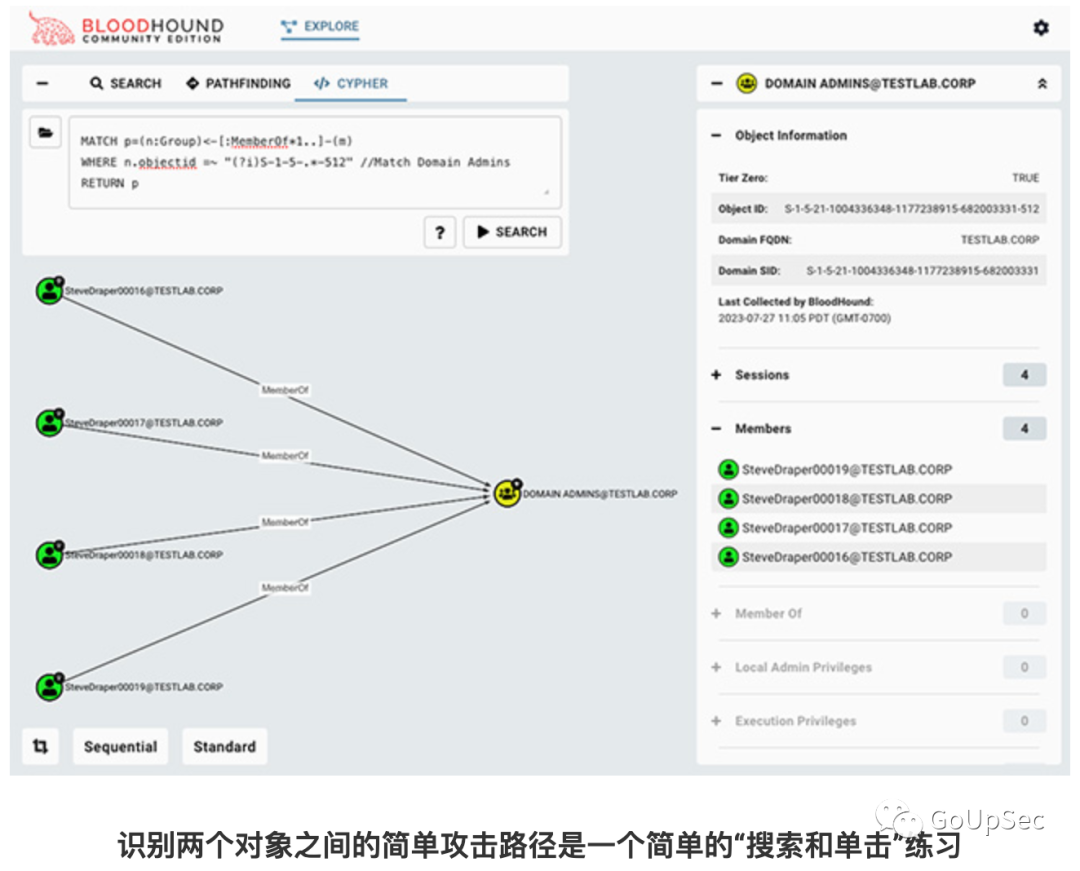Screen dimensions: 1080x871
Task: Click the Sessions count badge 4
Action: (1024, 375)
